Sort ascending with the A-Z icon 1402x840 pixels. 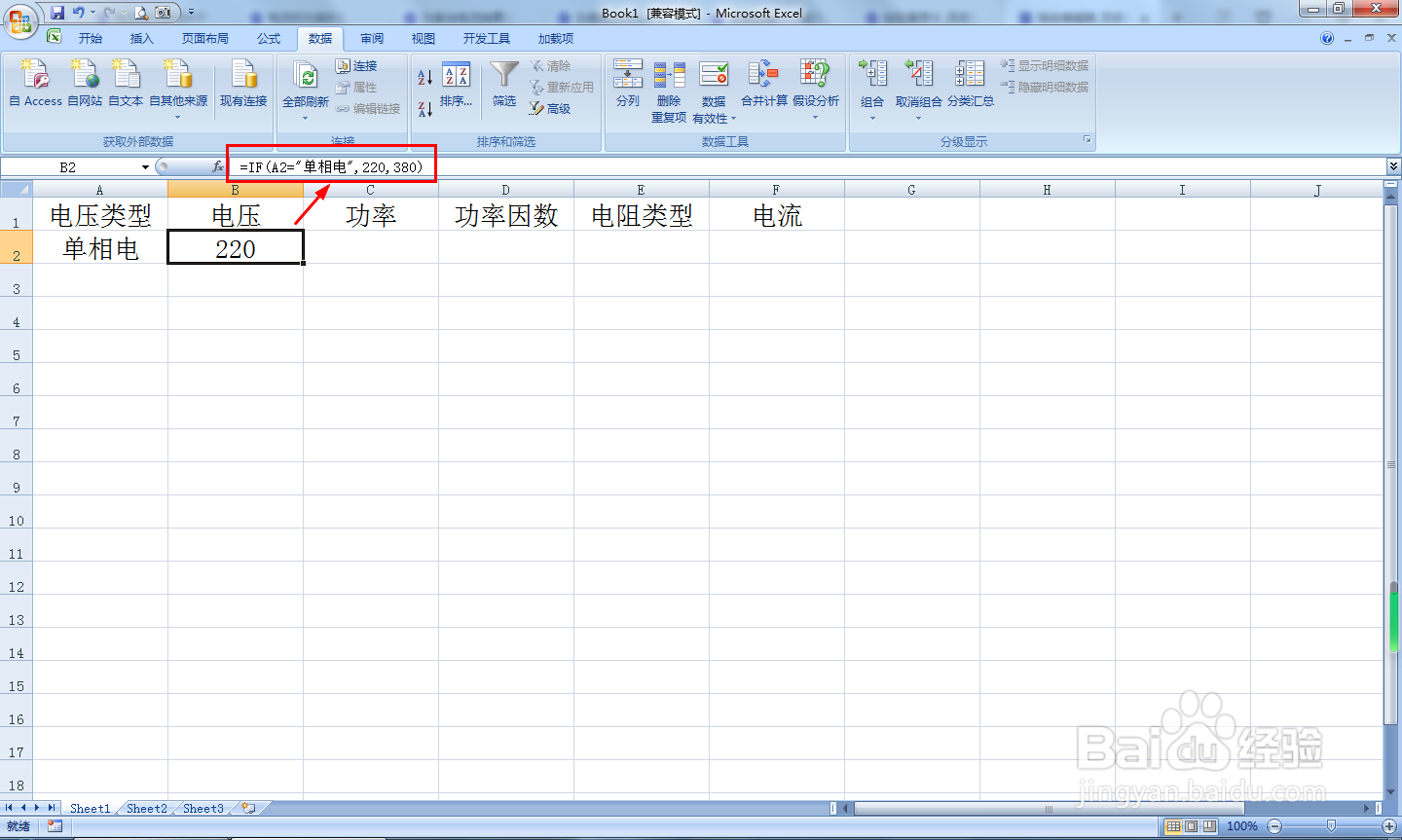[424, 77]
